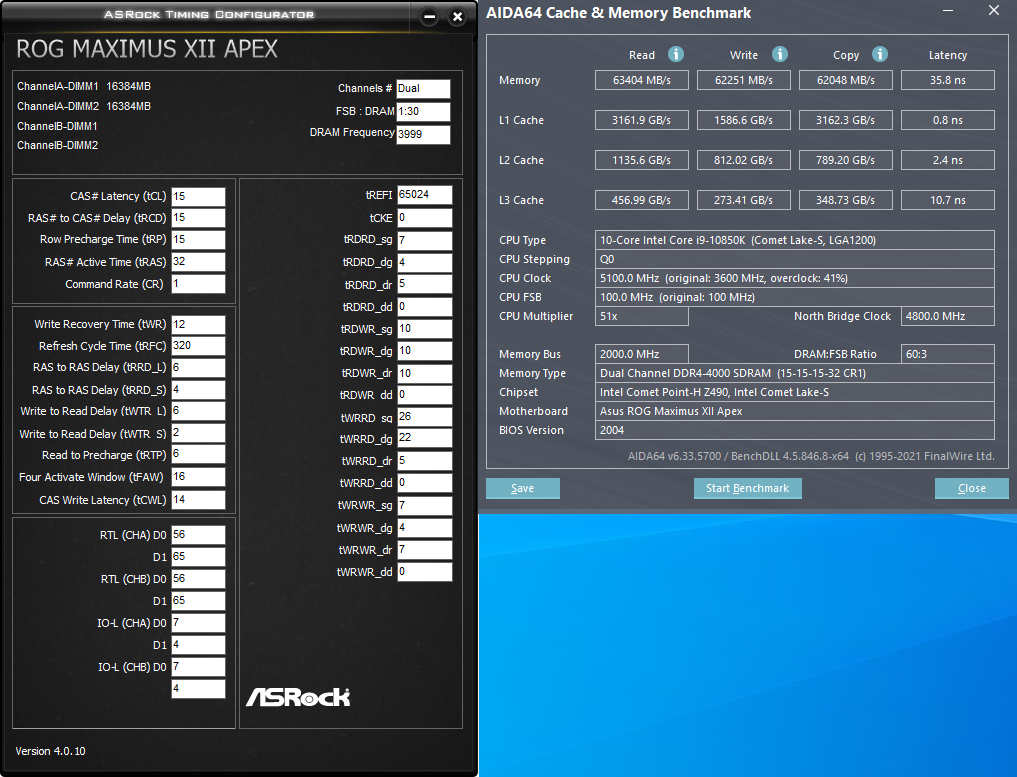Close AIDA64 window with the X icon
The width and height of the screenshot is (1017, 777).
pos(994,10)
